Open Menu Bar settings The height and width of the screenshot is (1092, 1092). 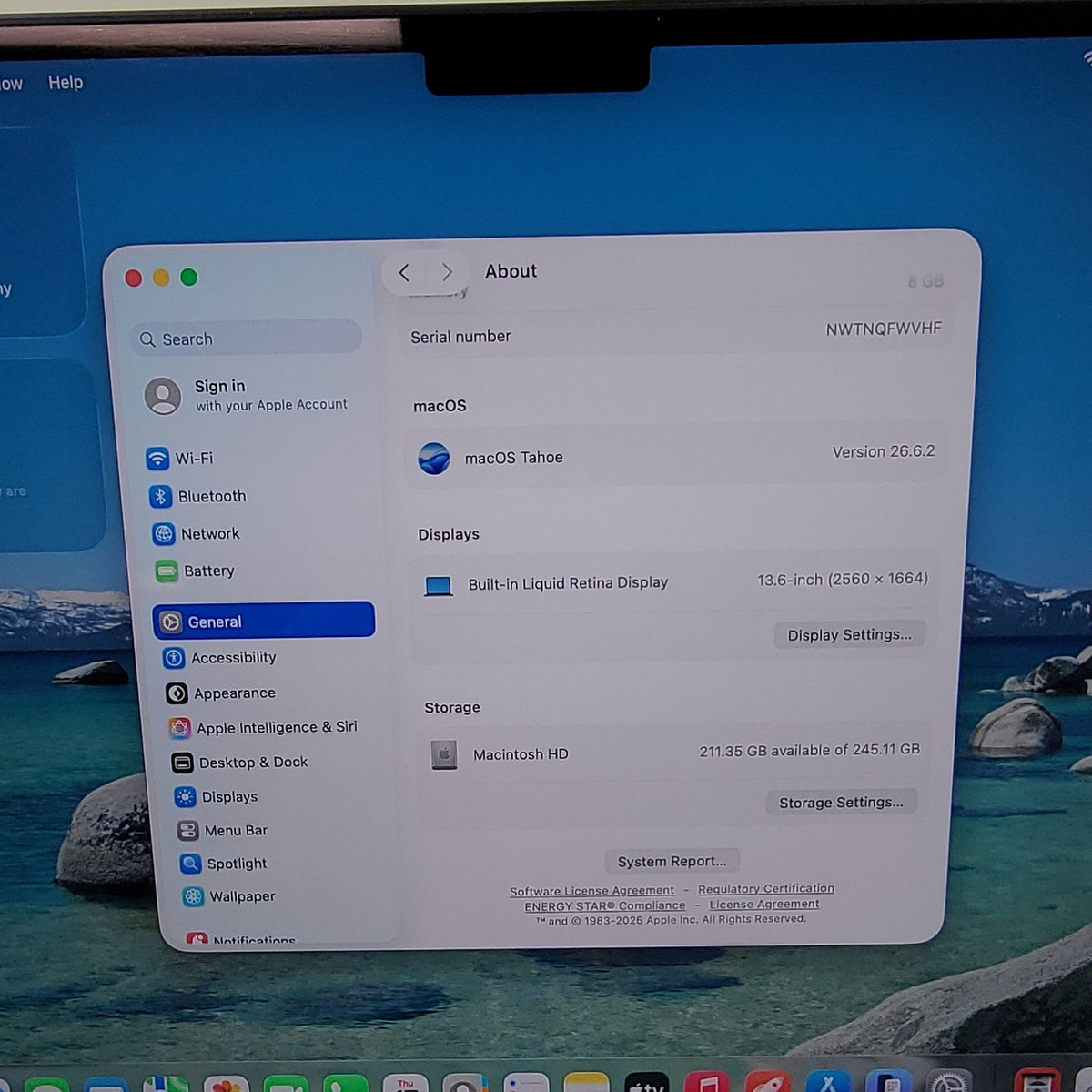(x=222, y=830)
